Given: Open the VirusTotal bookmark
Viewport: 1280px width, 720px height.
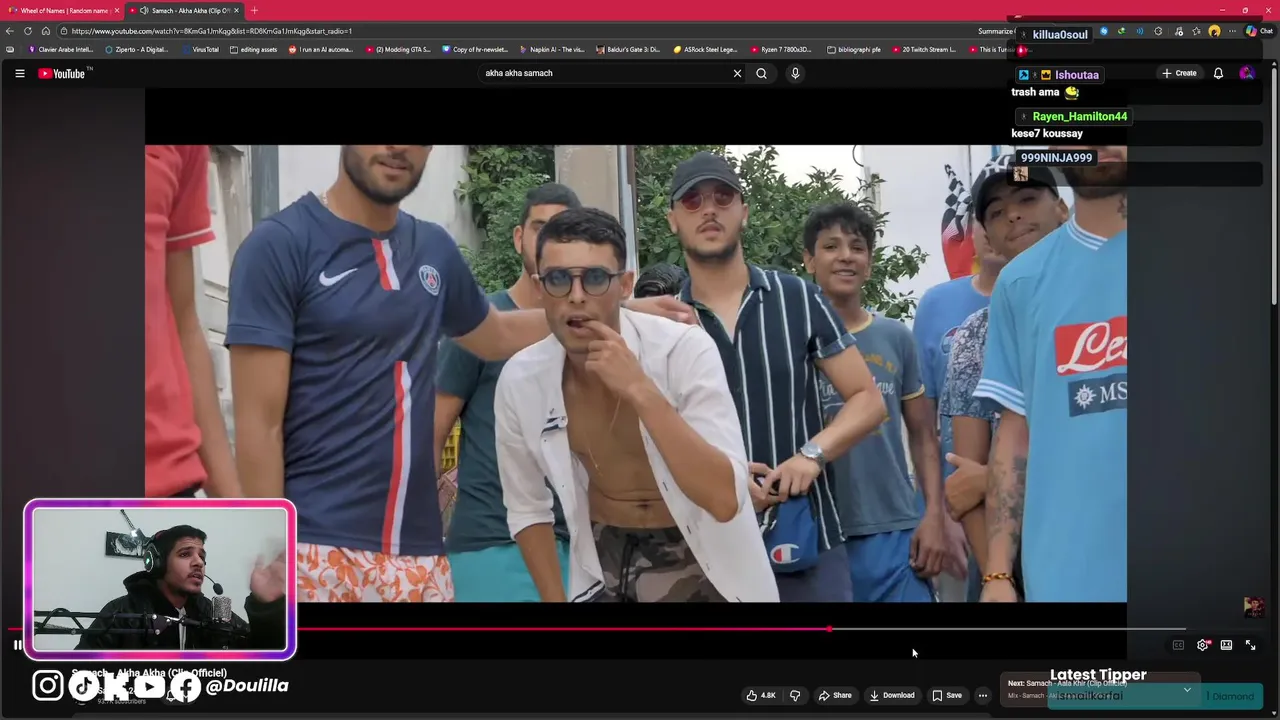Looking at the screenshot, I should click(201, 49).
